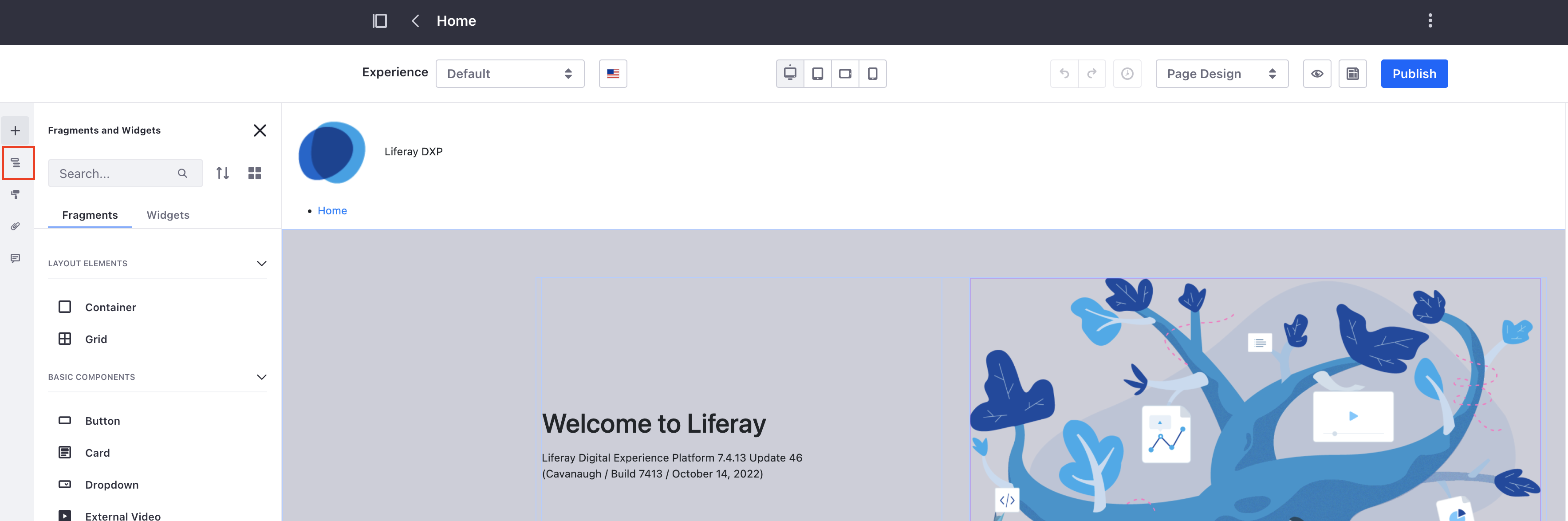This screenshot has height=521, width=1568.
Task: Close the Fragments and Widgets panel
Action: point(260,130)
